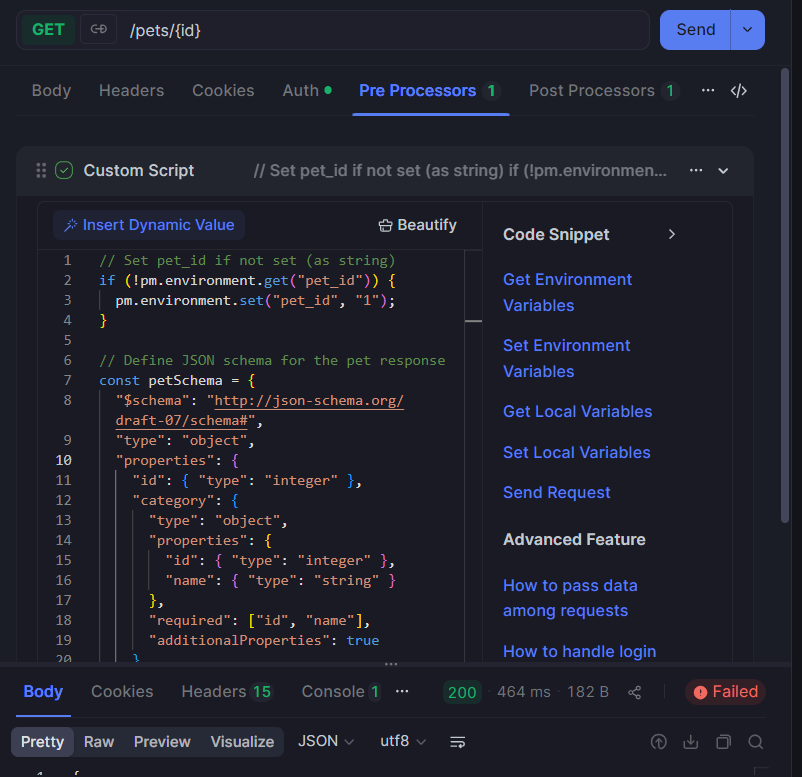The width and height of the screenshot is (802, 777).
Task: Open more options for Custom Script
Action: click(x=696, y=170)
